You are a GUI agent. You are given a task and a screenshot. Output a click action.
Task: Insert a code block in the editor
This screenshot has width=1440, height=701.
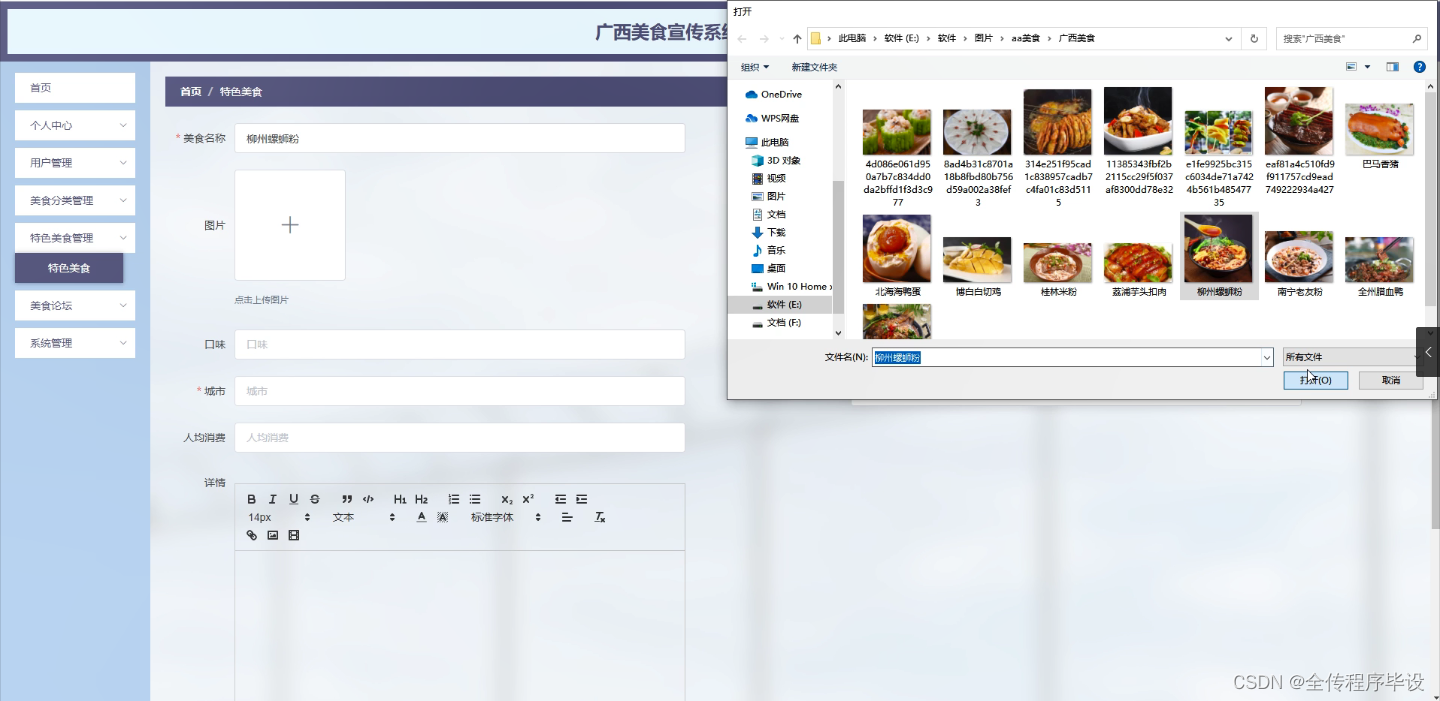pyautogui.click(x=368, y=499)
